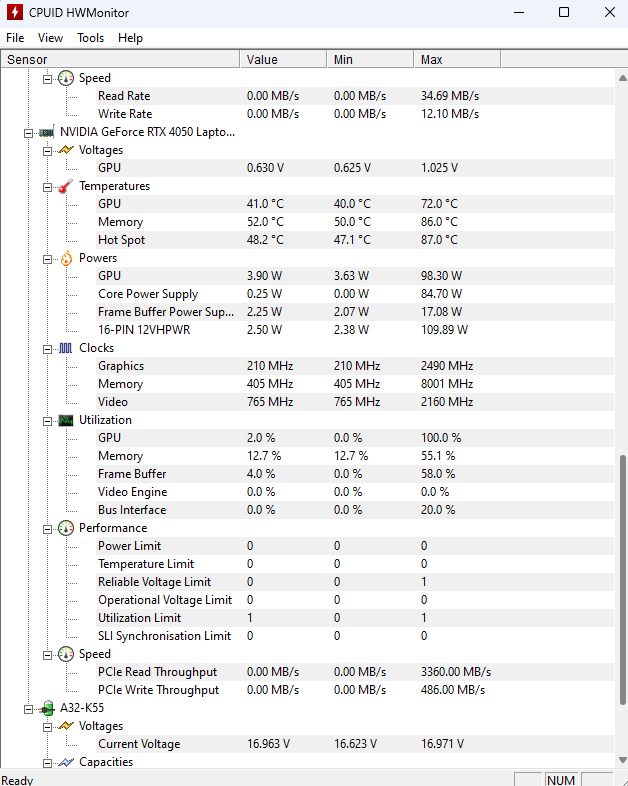The height and width of the screenshot is (786, 628).
Task: Open the File menu
Action: click(x=15, y=38)
